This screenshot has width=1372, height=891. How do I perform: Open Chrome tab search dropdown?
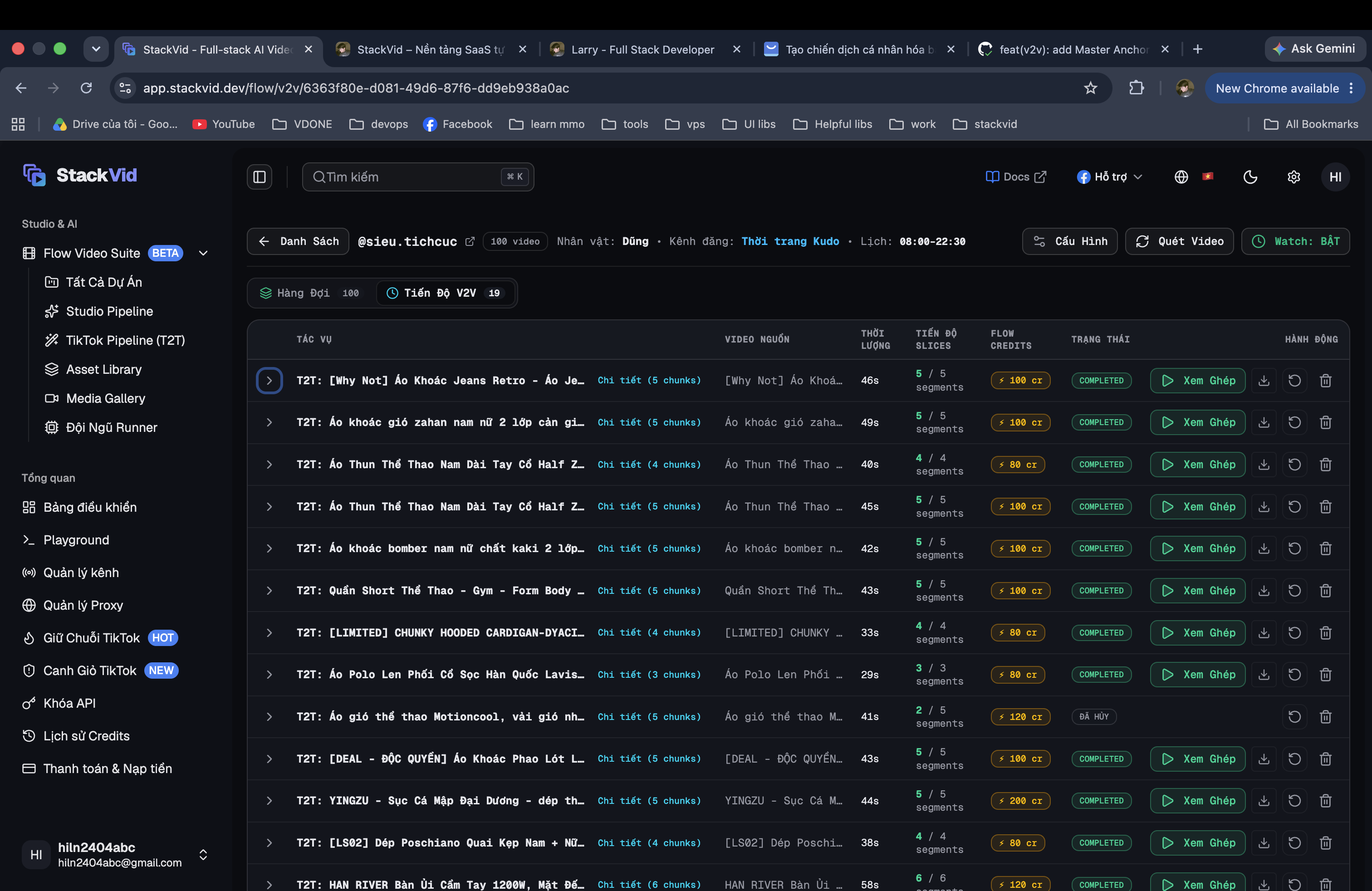96,49
